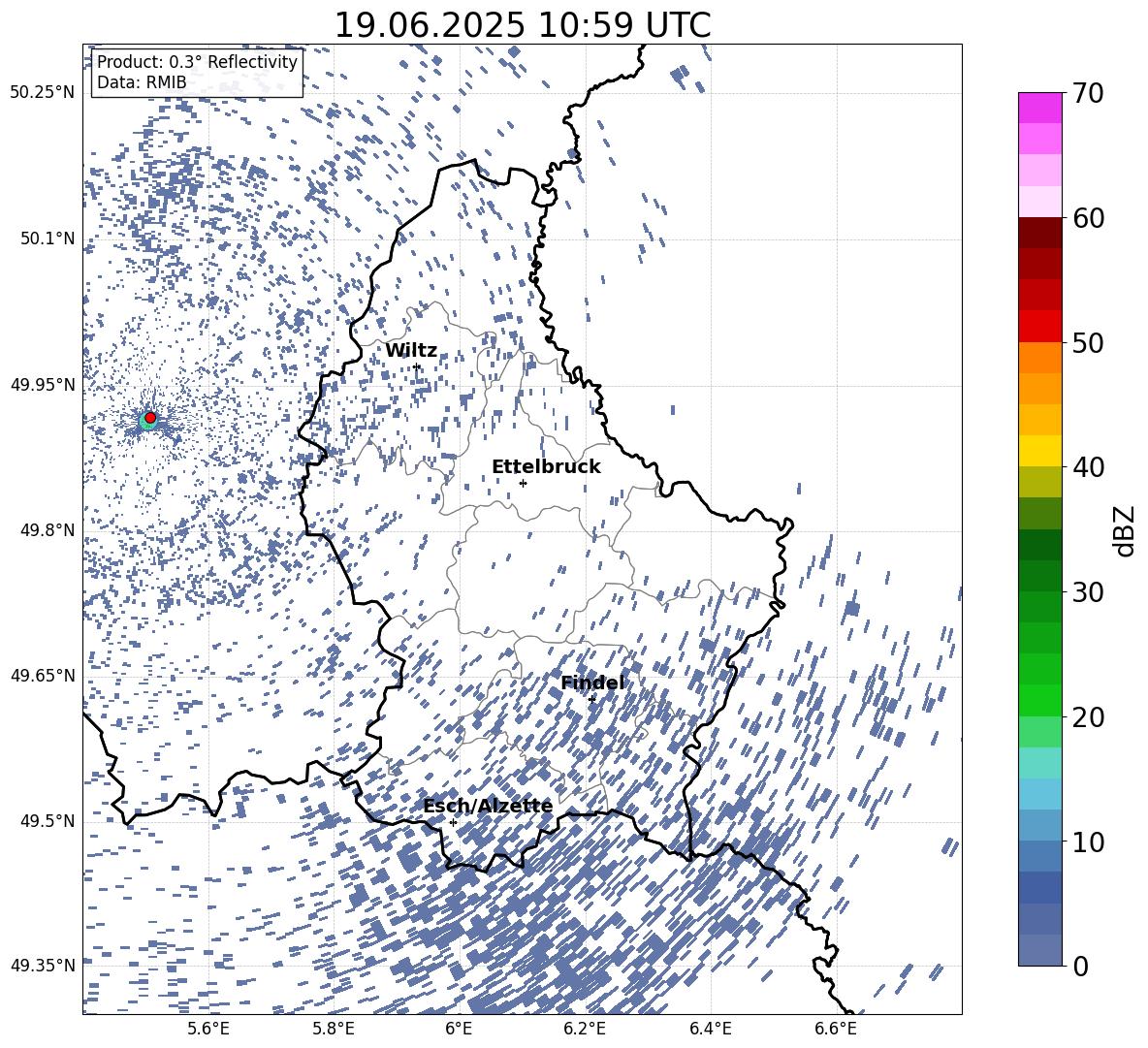The height and width of the screenshot is (1048, 1148).
Task: Click the Esch/Alzette city label
Action: point(488,807)
